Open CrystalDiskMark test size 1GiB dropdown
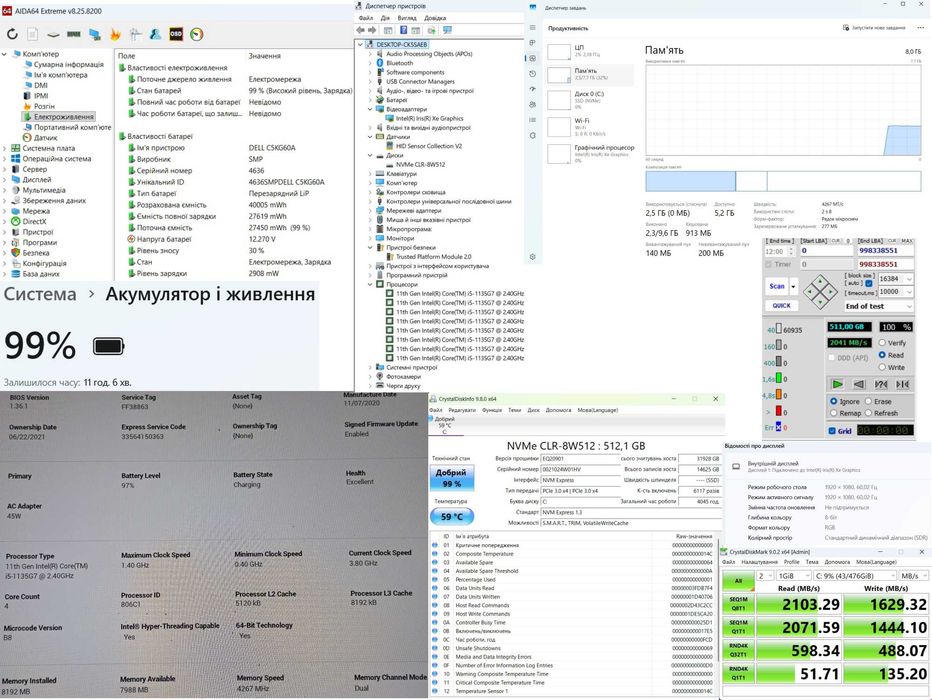 pos(794,576)
